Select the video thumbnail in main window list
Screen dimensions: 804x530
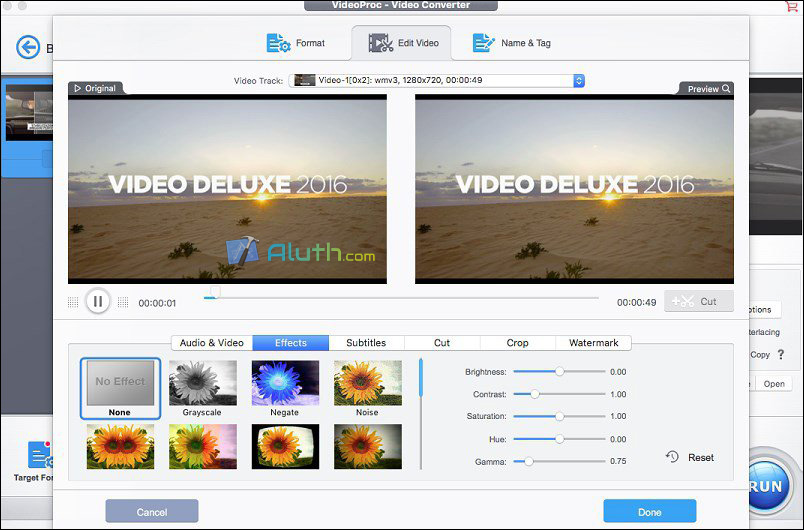pos(29,112)
